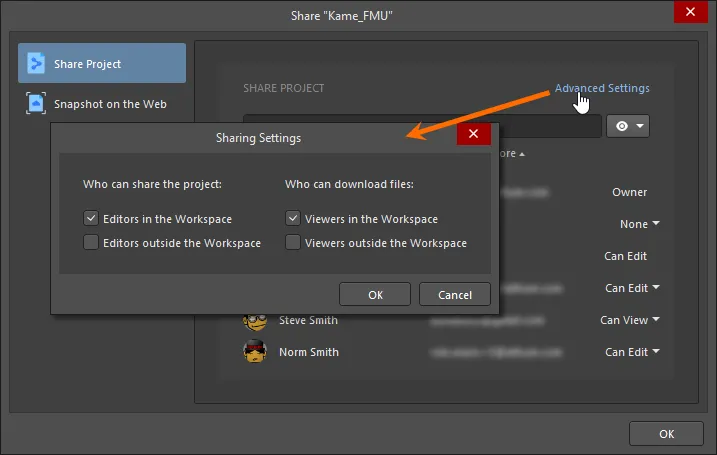Select the Norm Smith name
This screenshot has height=455, width=717.
point(309,352)
